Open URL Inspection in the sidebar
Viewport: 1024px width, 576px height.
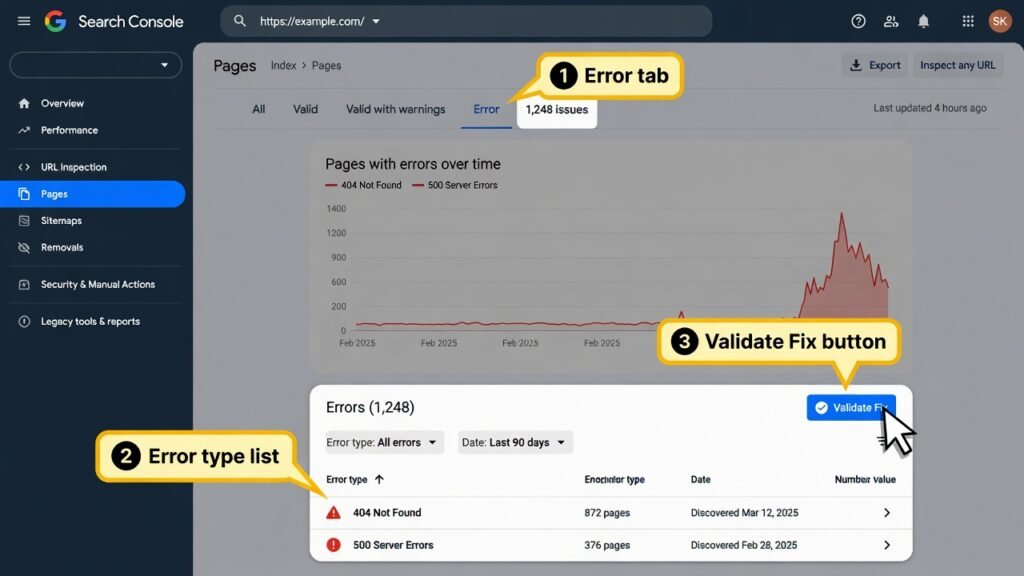74,167
